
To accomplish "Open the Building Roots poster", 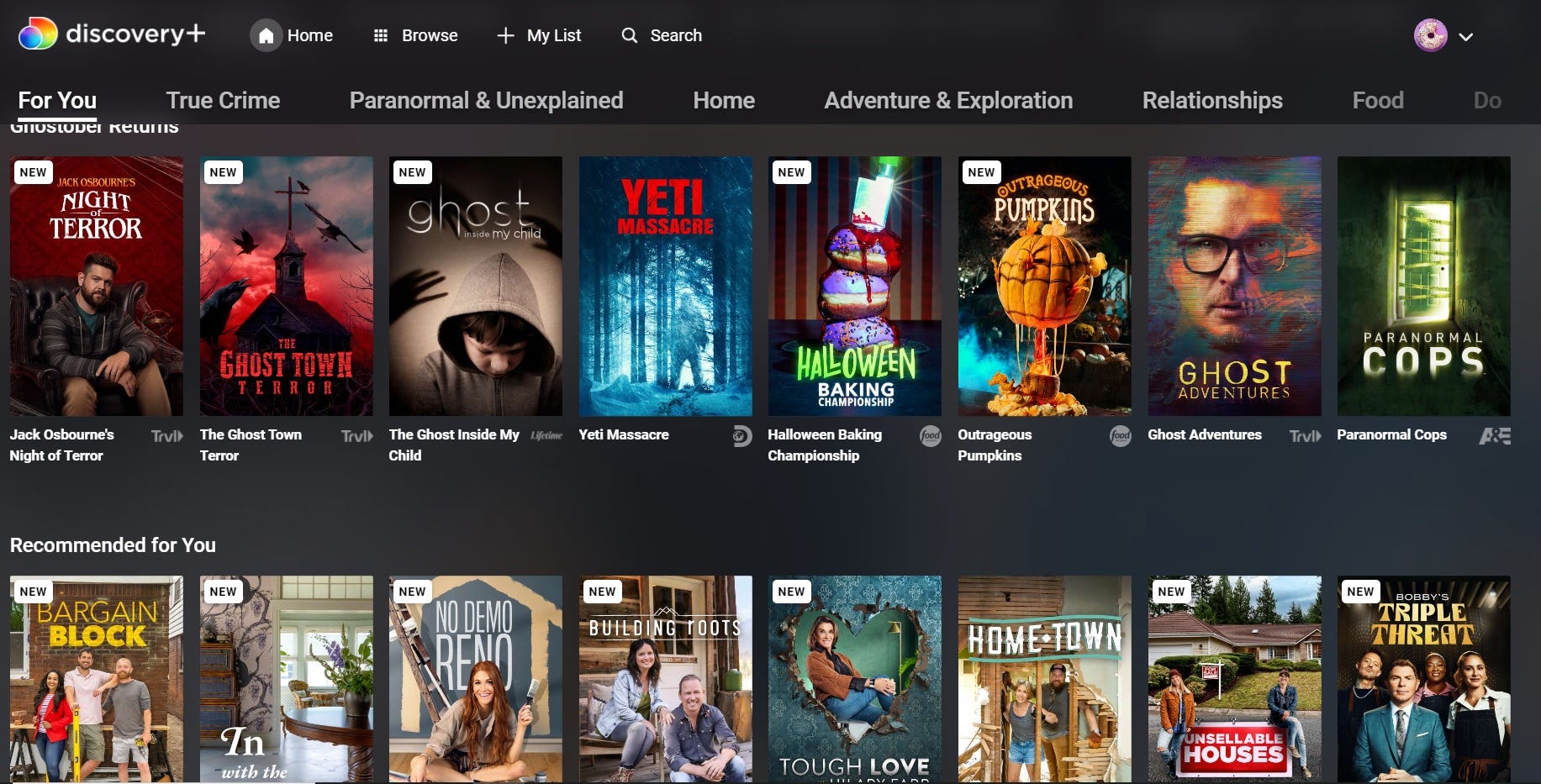I will (x=666, y=679).
